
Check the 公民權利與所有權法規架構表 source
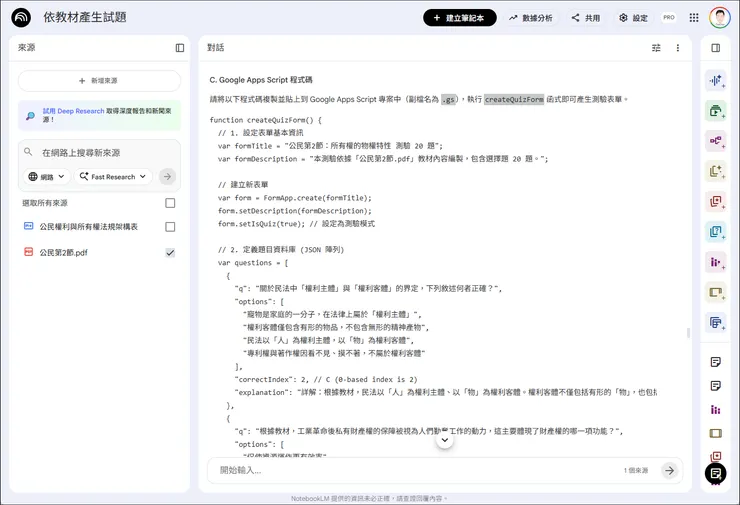[170, 227]
